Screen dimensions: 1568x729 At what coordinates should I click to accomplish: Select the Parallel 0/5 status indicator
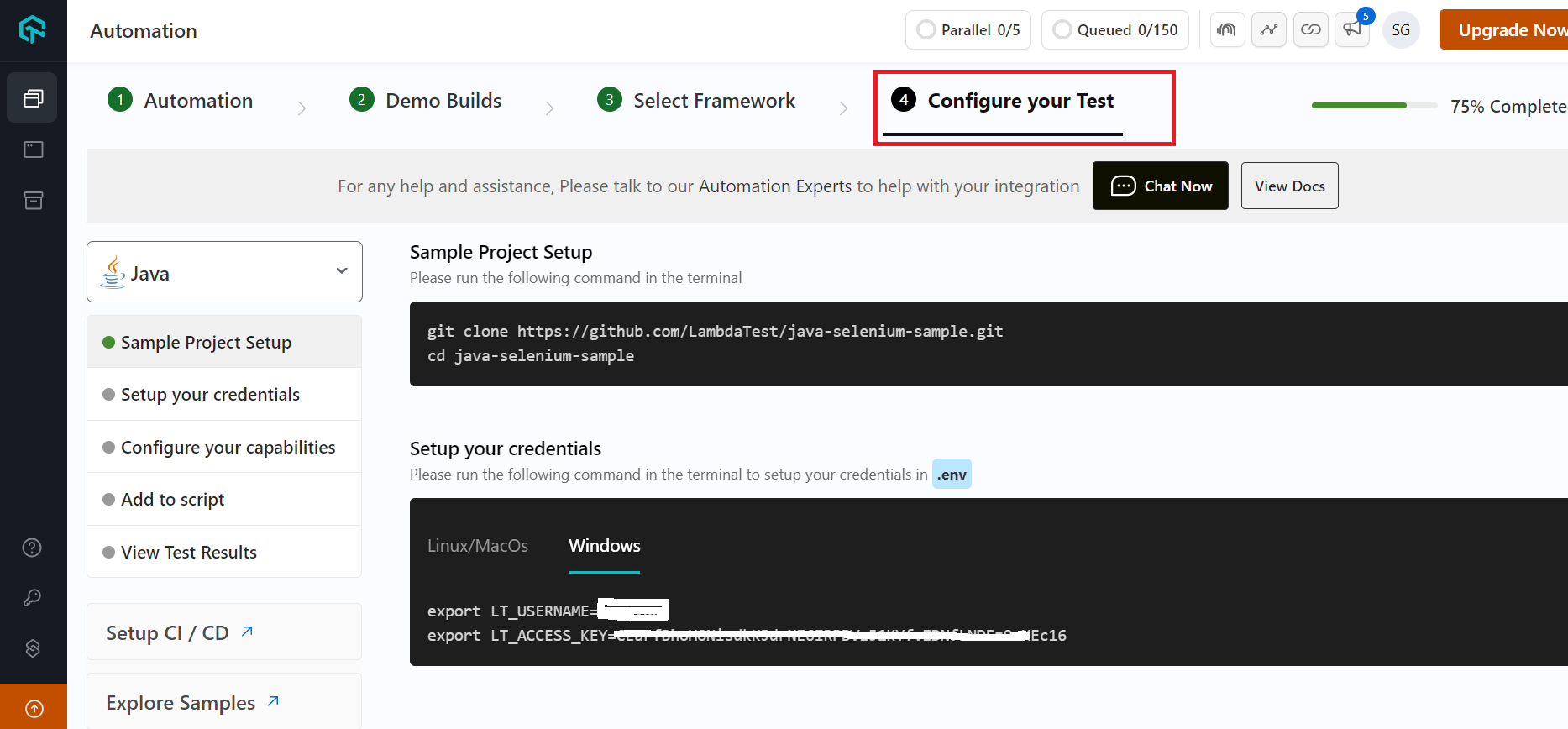pyautogui.click(x=968, y=29)
